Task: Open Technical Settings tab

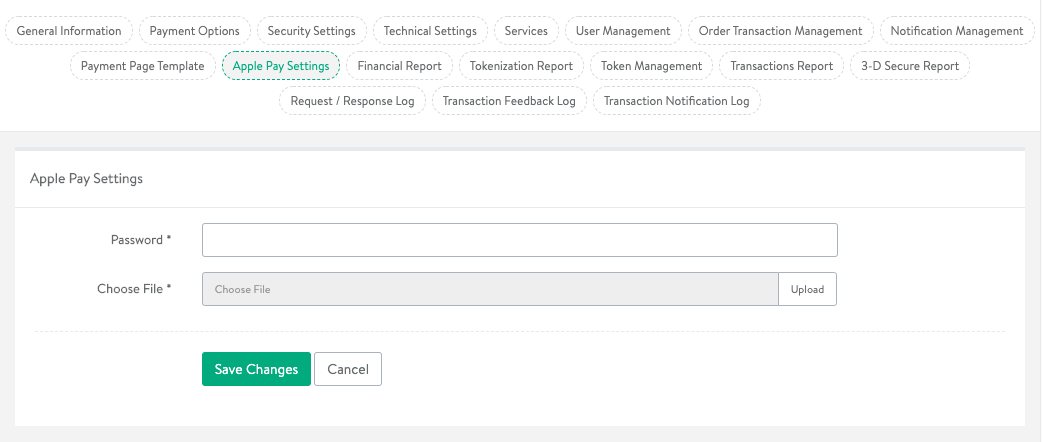Action: [x=430, y=31]
